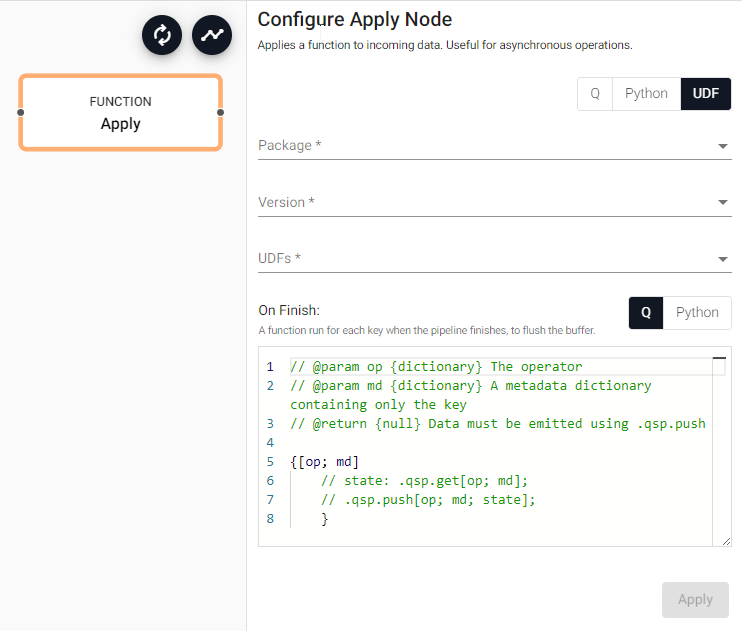Open the UDFs dropdown list
Screen dimensions: 742x631
click(x=495, y=258)
